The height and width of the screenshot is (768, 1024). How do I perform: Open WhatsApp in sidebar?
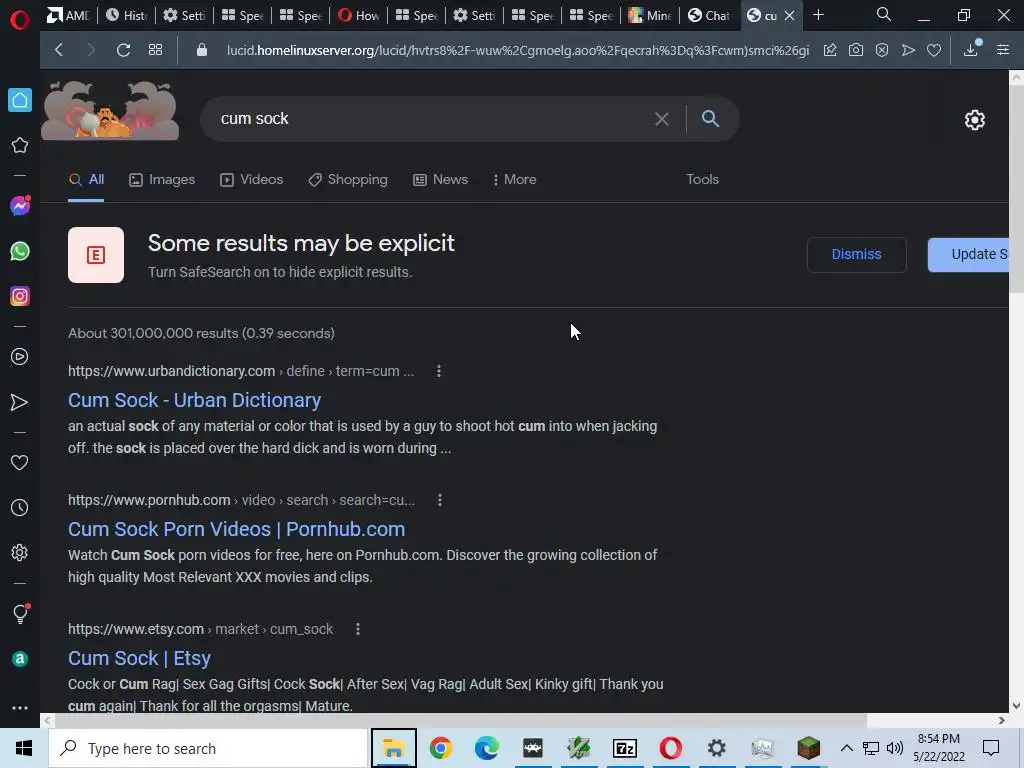coord(20,251)
